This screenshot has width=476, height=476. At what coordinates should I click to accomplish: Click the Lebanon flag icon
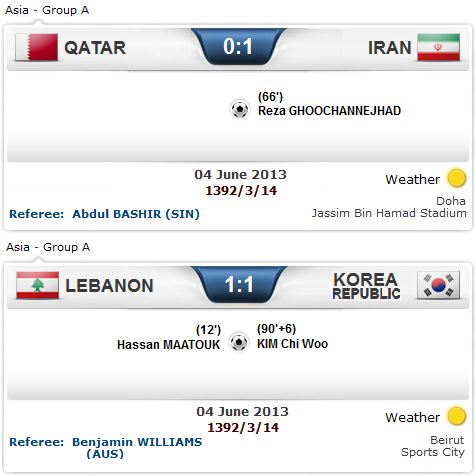37,285
